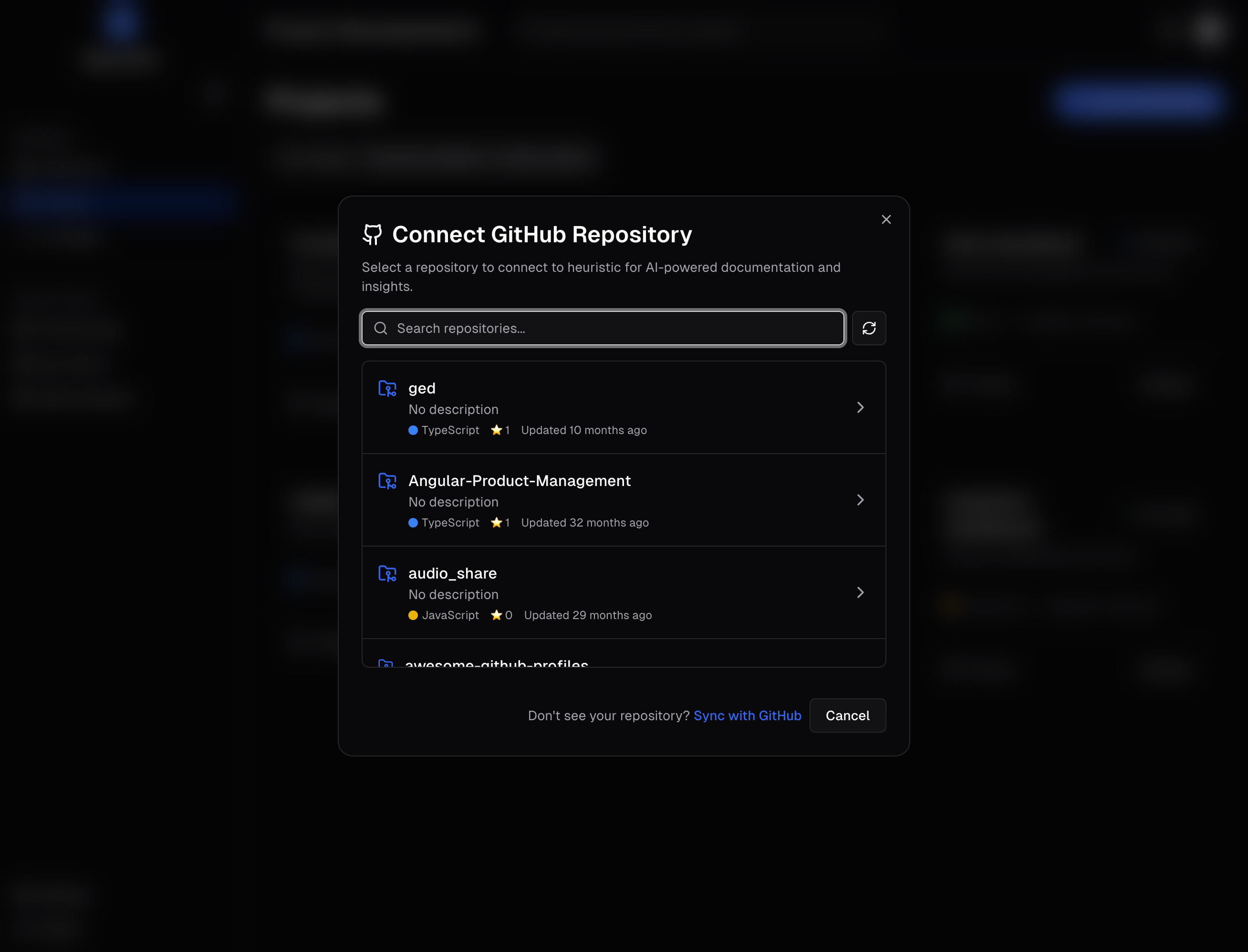
Task: Click the magnifier icon in search field
Action: (381, 328)
